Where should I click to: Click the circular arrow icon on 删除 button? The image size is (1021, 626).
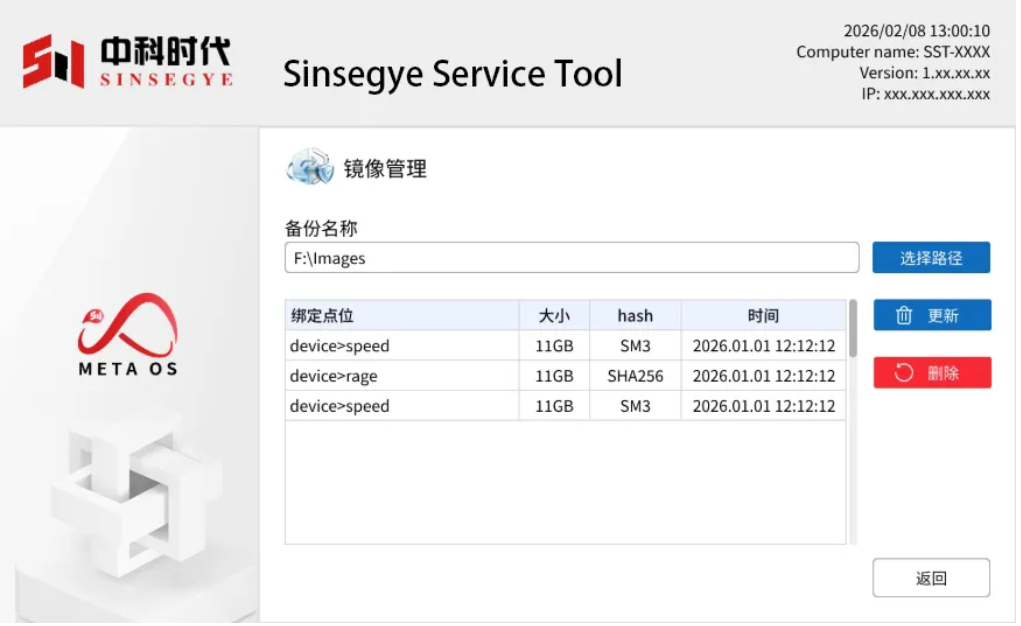coord(904,373)
